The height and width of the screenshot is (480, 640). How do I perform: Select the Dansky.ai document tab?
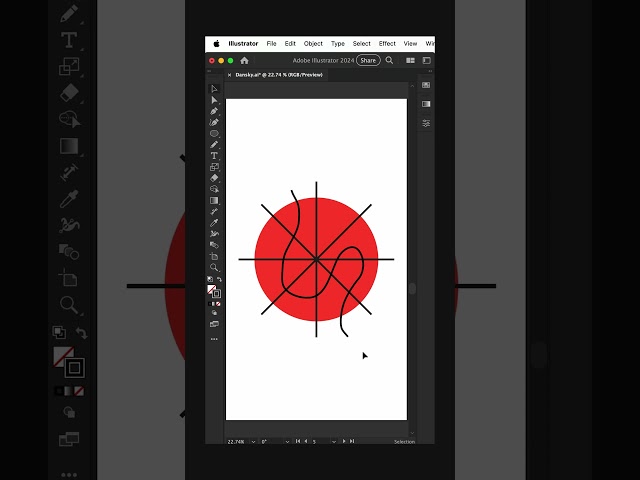[x=279, y=75]
